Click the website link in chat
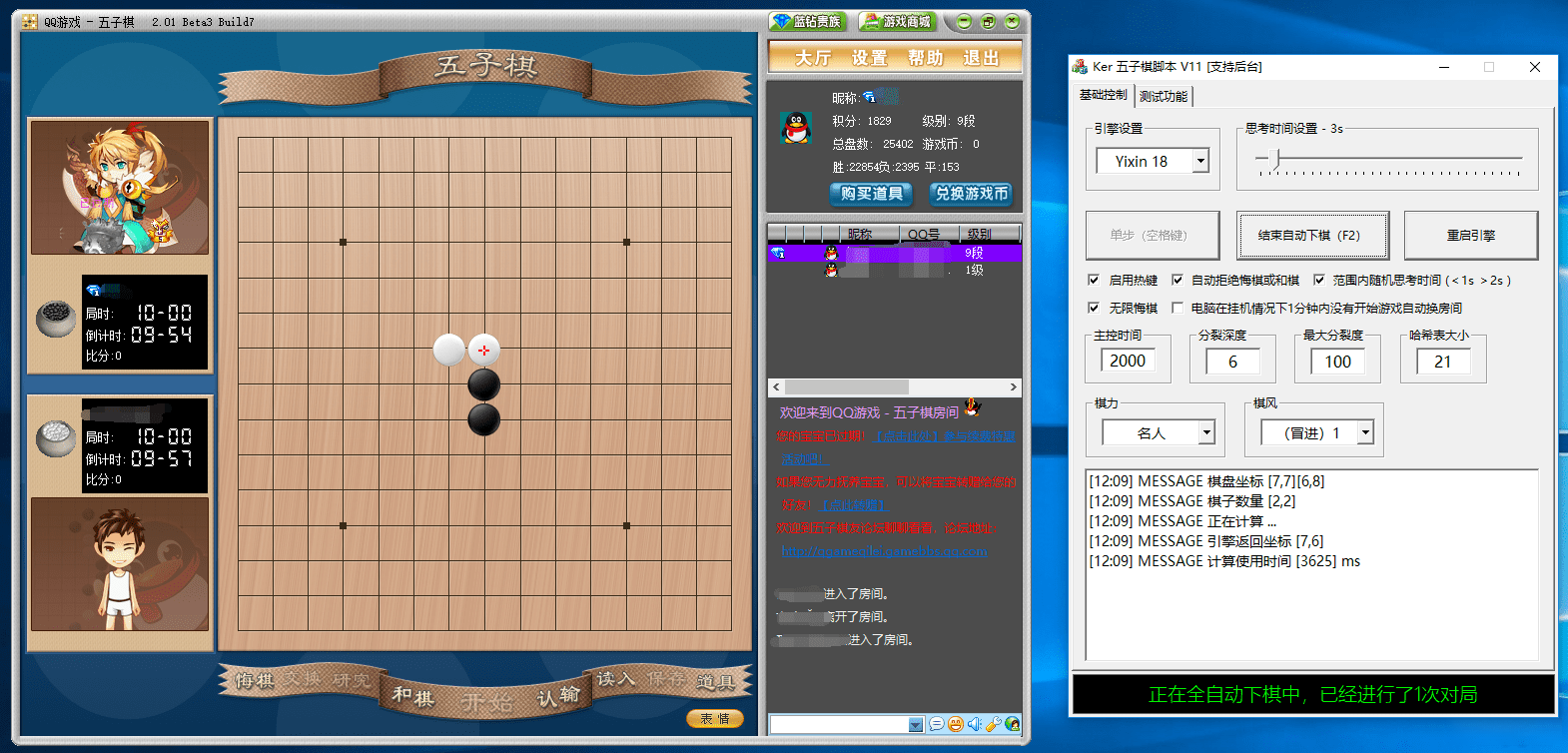The width and height of the screenshot is (1568, 753). point(884,551)
